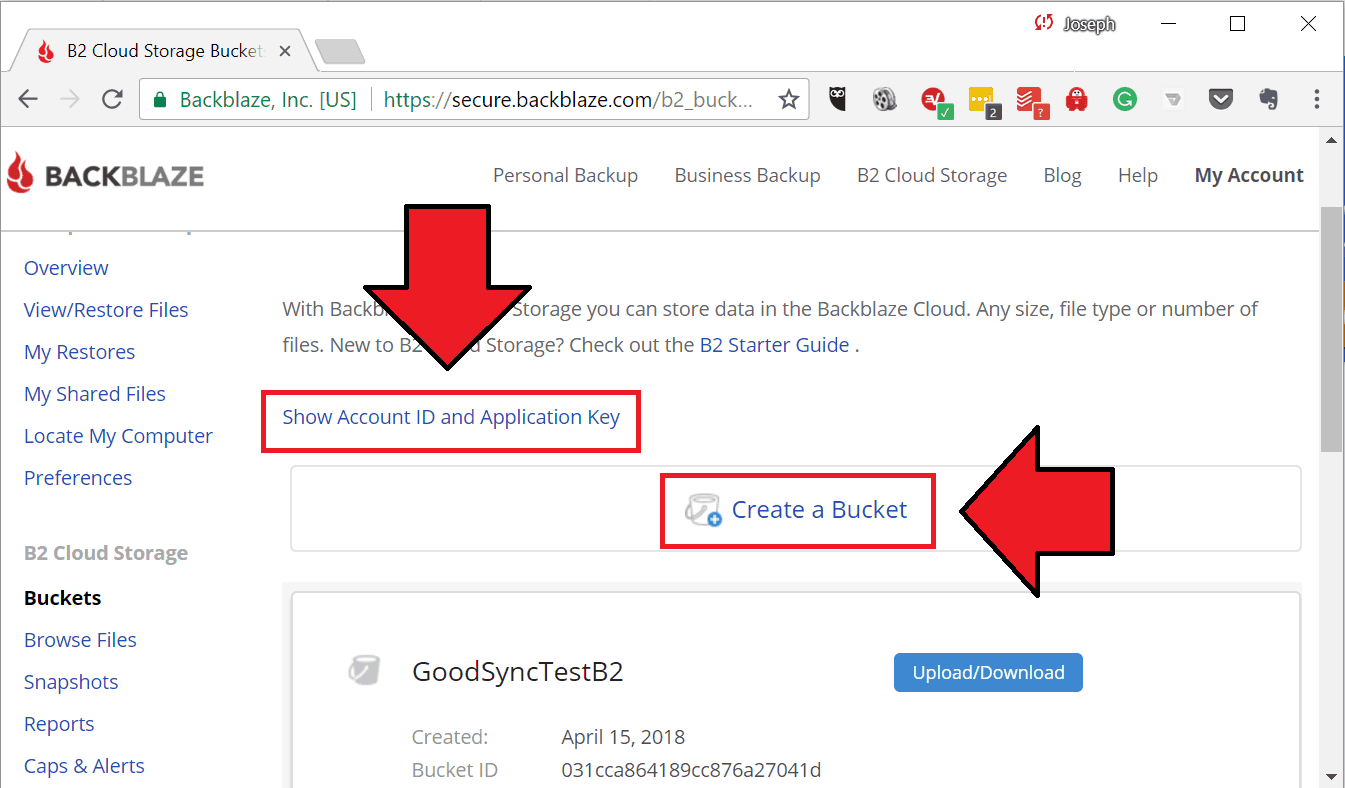Viewport: 1345px width, 788px height.
Task: Open the B2 Starter Guide link
Action: [774, 345]
